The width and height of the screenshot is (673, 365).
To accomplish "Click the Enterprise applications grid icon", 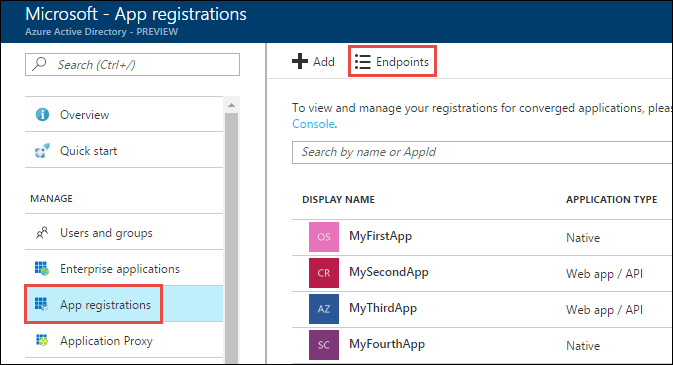I will pyautogui.click(x=42, y=268).
